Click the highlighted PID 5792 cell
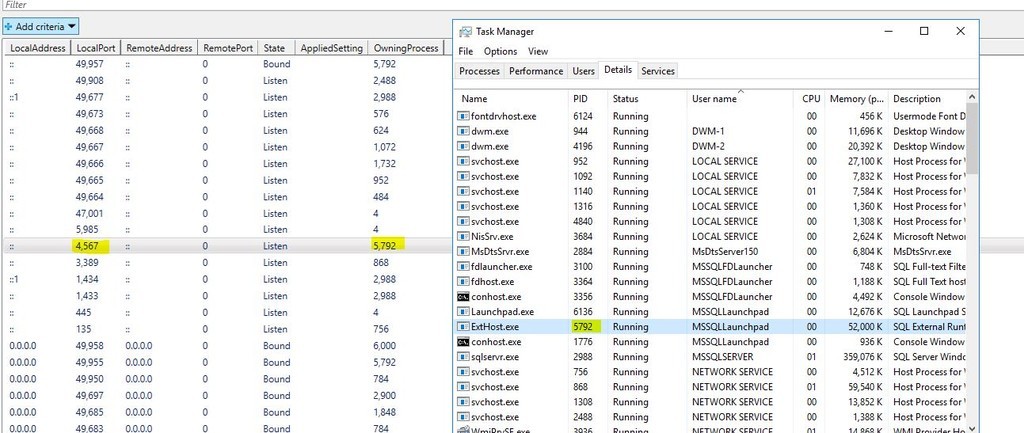1024x433 pixels. click(586, 327)
